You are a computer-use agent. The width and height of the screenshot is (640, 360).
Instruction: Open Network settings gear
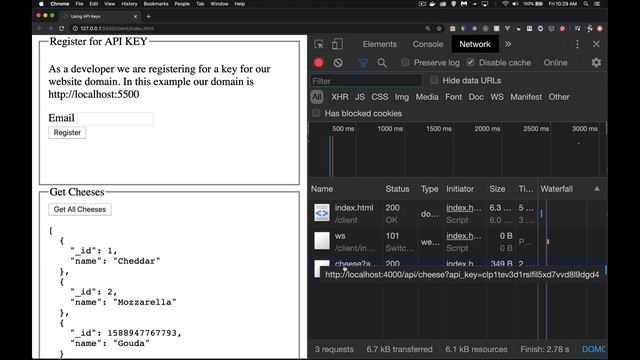tap(596, 62)
